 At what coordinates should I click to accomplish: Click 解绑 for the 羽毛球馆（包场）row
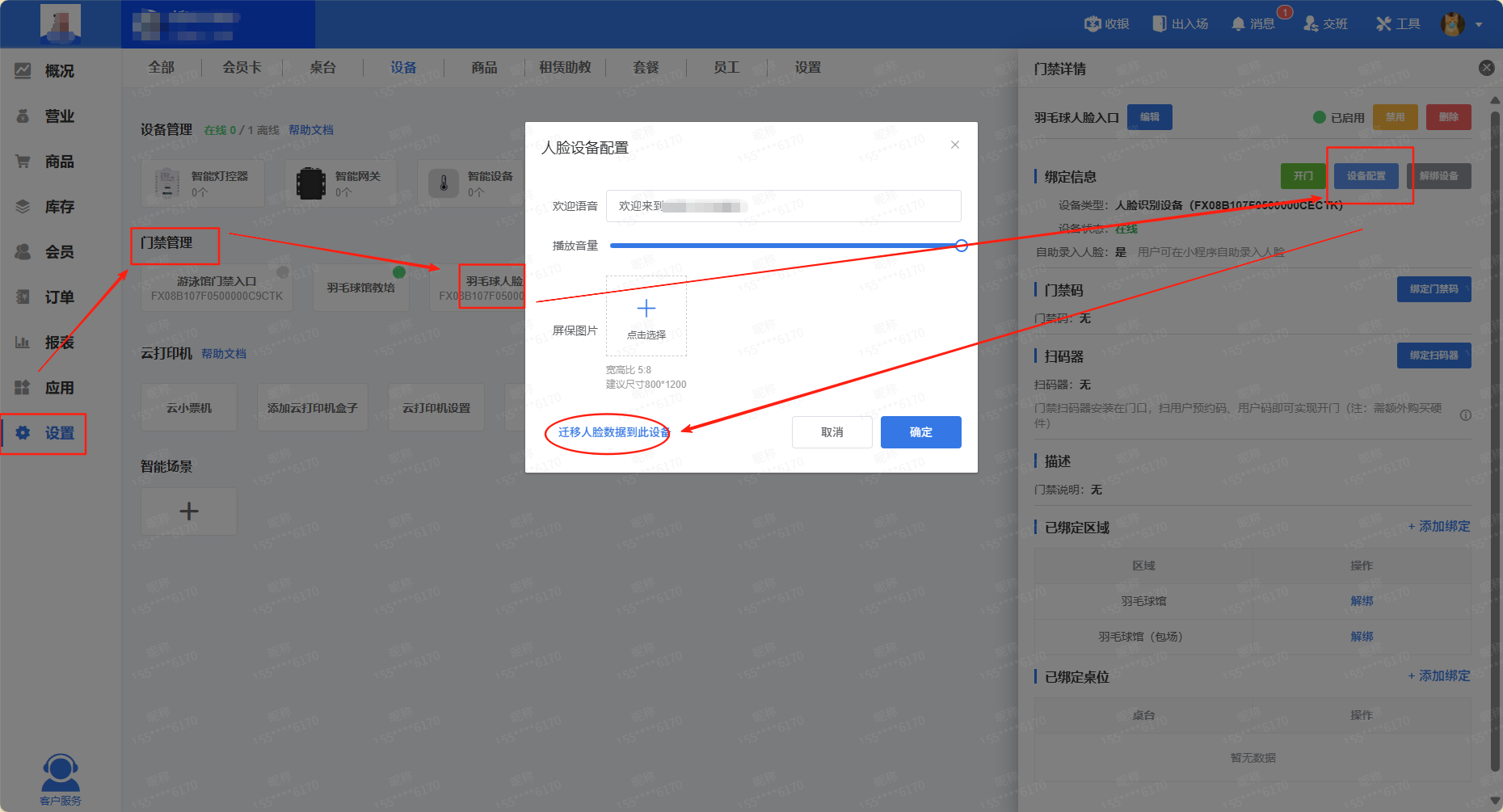[1362, 637]
